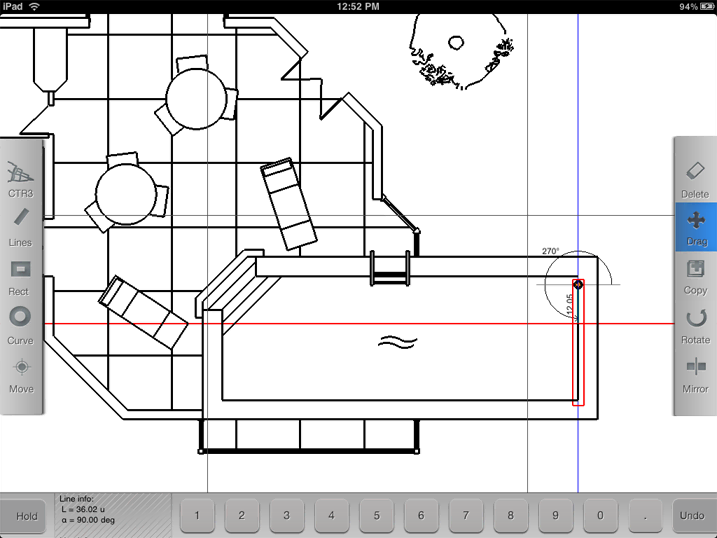Tap number key 3
Image resolution: width=717 pixels, height=538 pixels.
287,516
